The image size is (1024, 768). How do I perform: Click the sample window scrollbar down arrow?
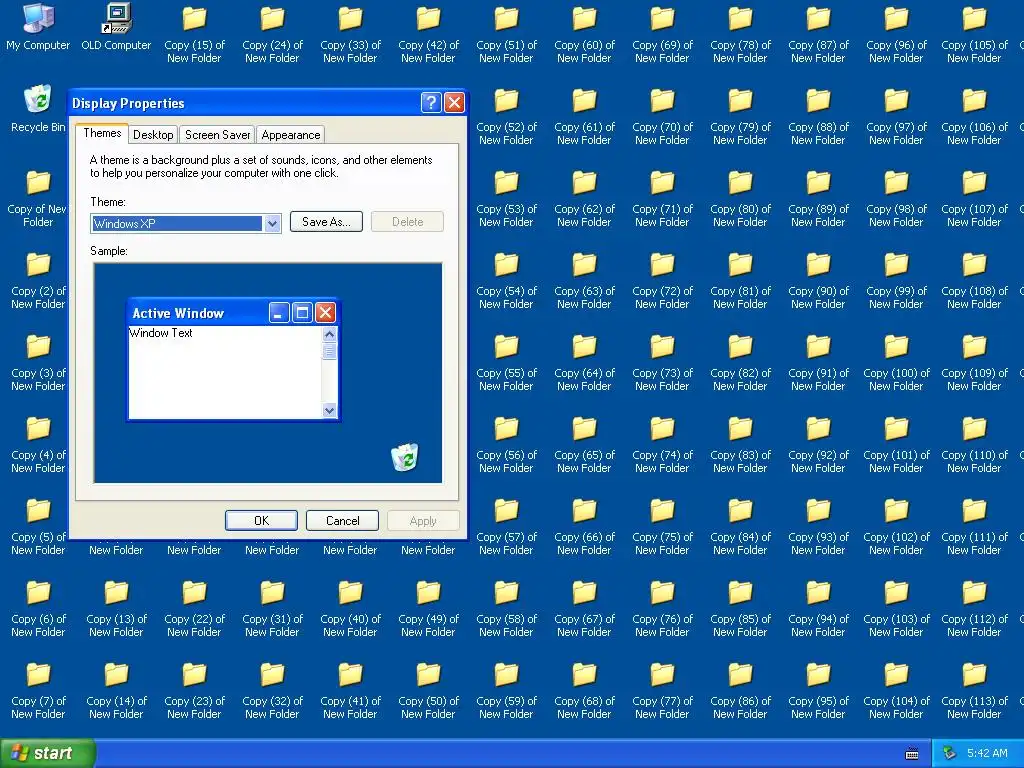coord(329,410)
